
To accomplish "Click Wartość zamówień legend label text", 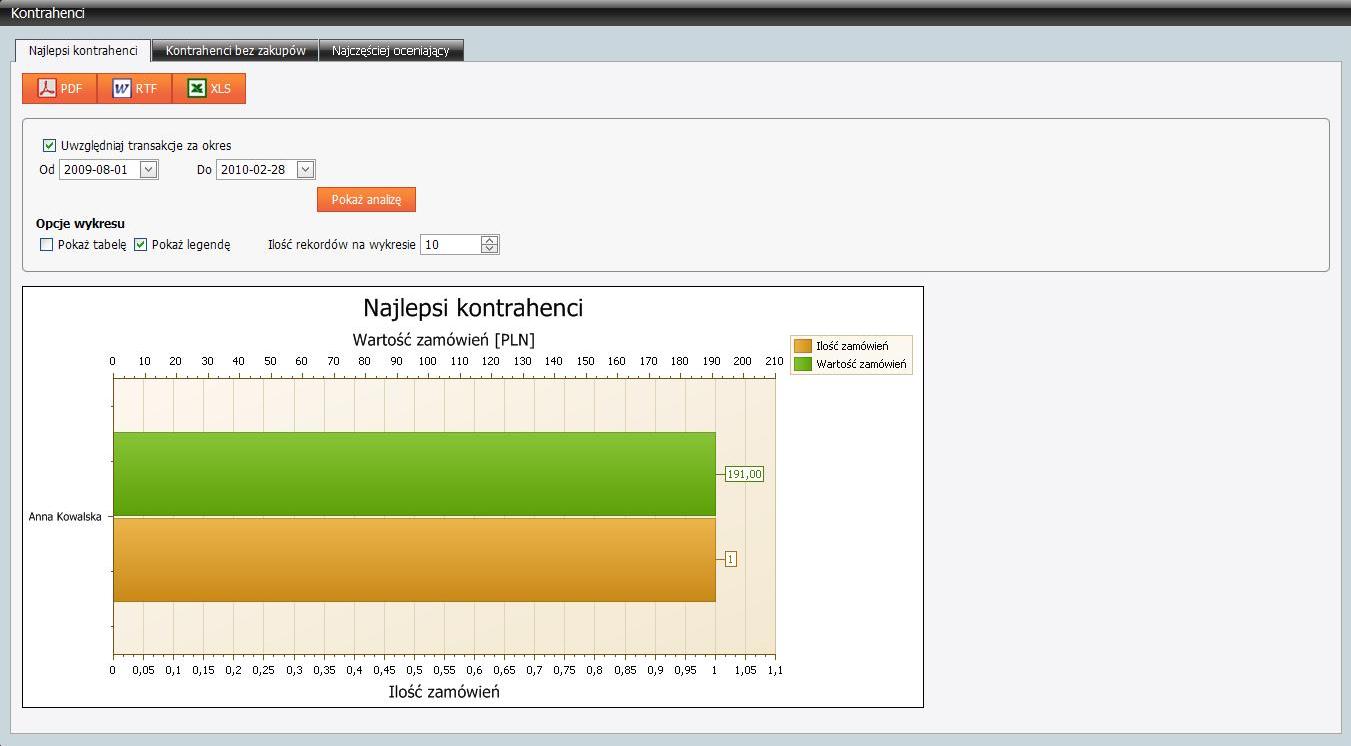I will (861, 364).
